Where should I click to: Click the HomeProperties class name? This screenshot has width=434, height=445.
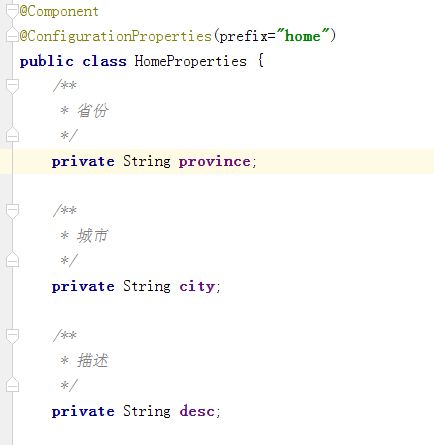[x=191, y=61]
